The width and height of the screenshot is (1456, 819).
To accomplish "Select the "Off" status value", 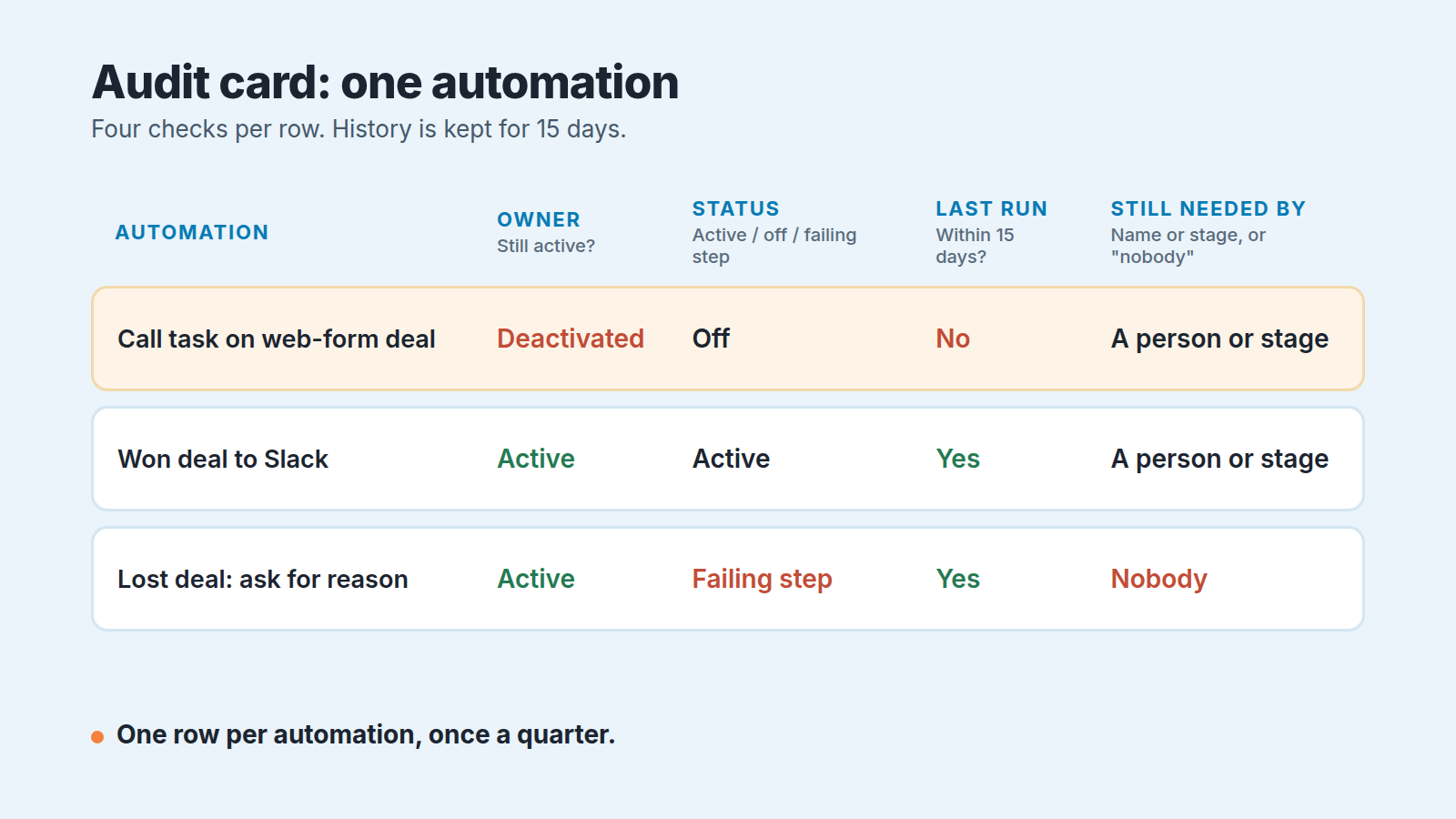I will coord(712,339).
